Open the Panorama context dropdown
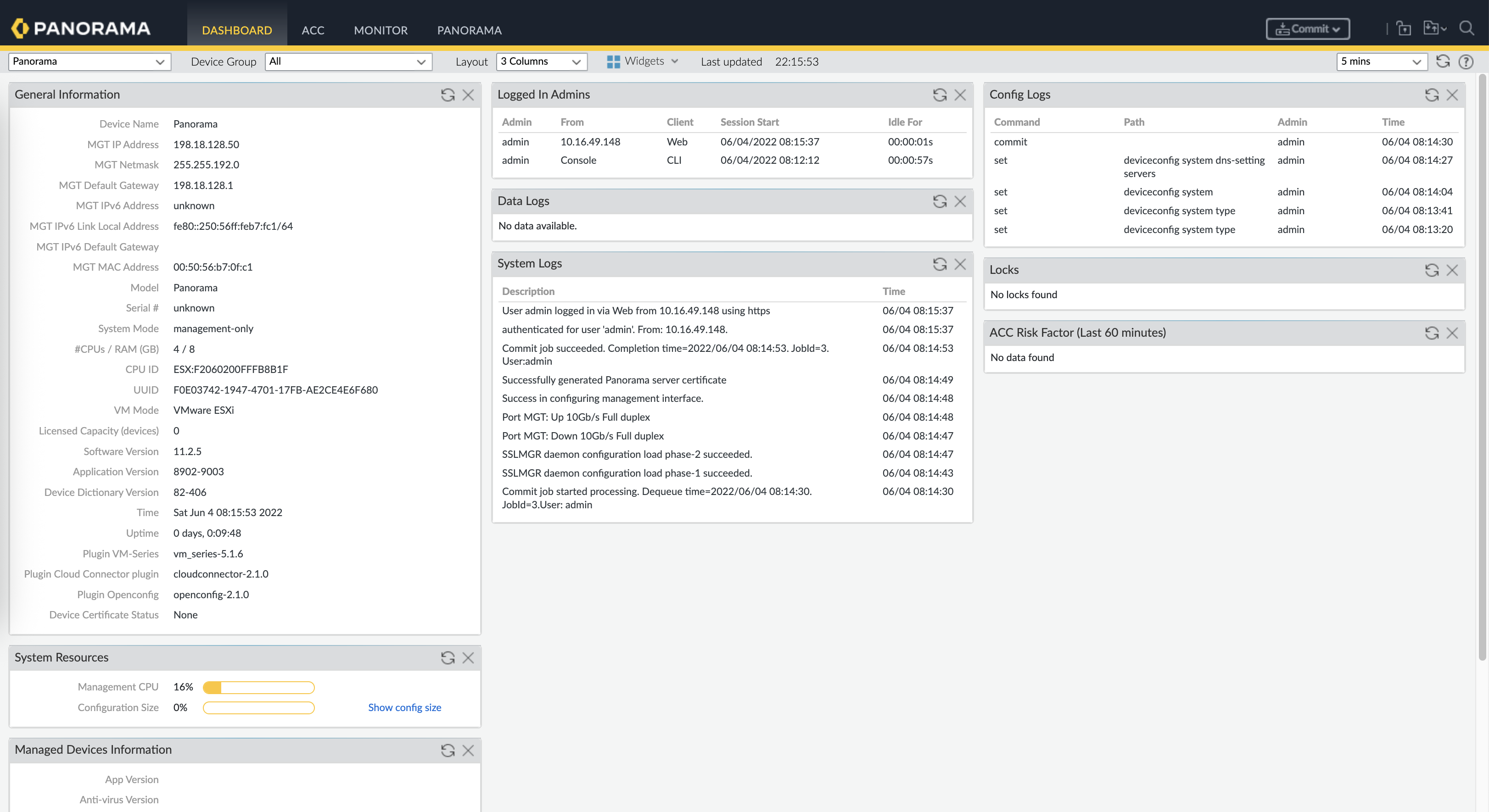Viewport: 1489px width, 812px height. [90, 62]
